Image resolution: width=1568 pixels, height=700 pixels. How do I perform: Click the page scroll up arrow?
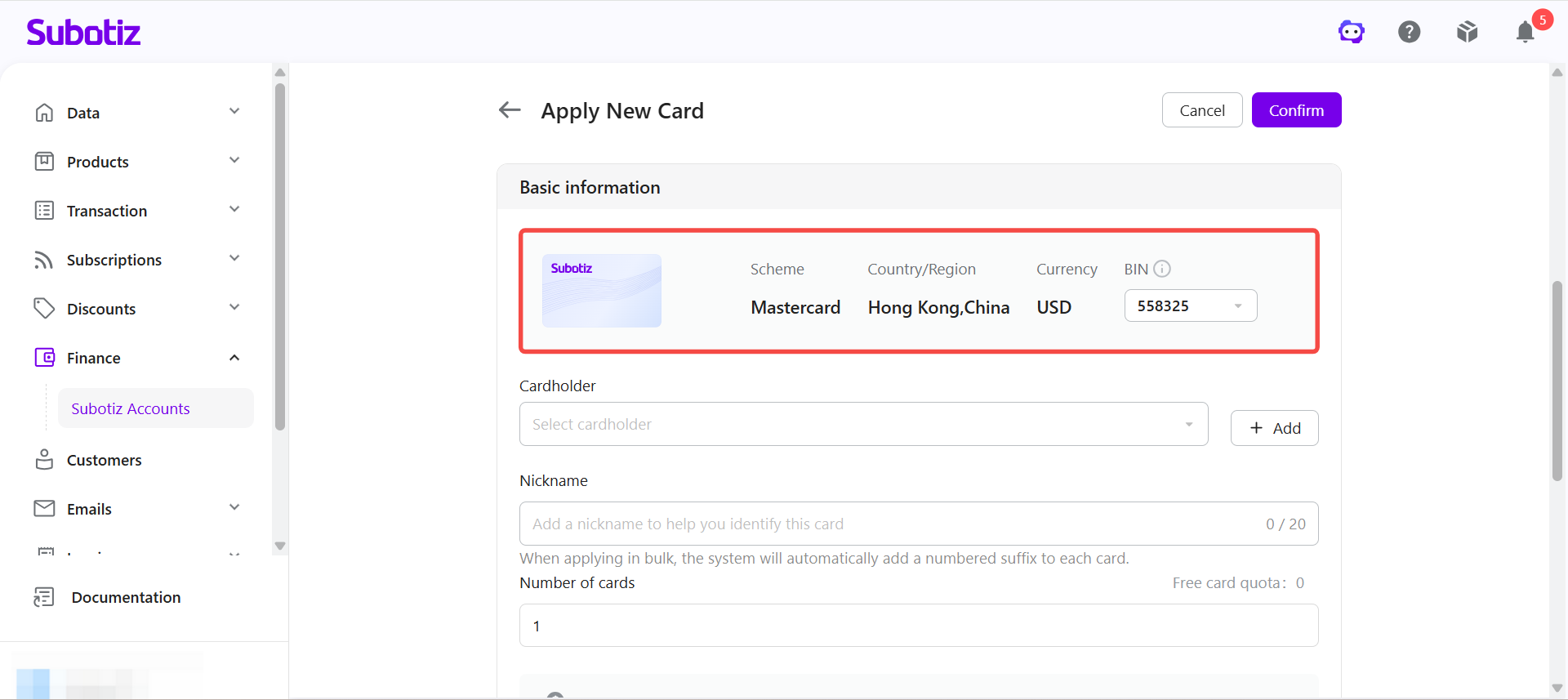(x=1557, y=72)
